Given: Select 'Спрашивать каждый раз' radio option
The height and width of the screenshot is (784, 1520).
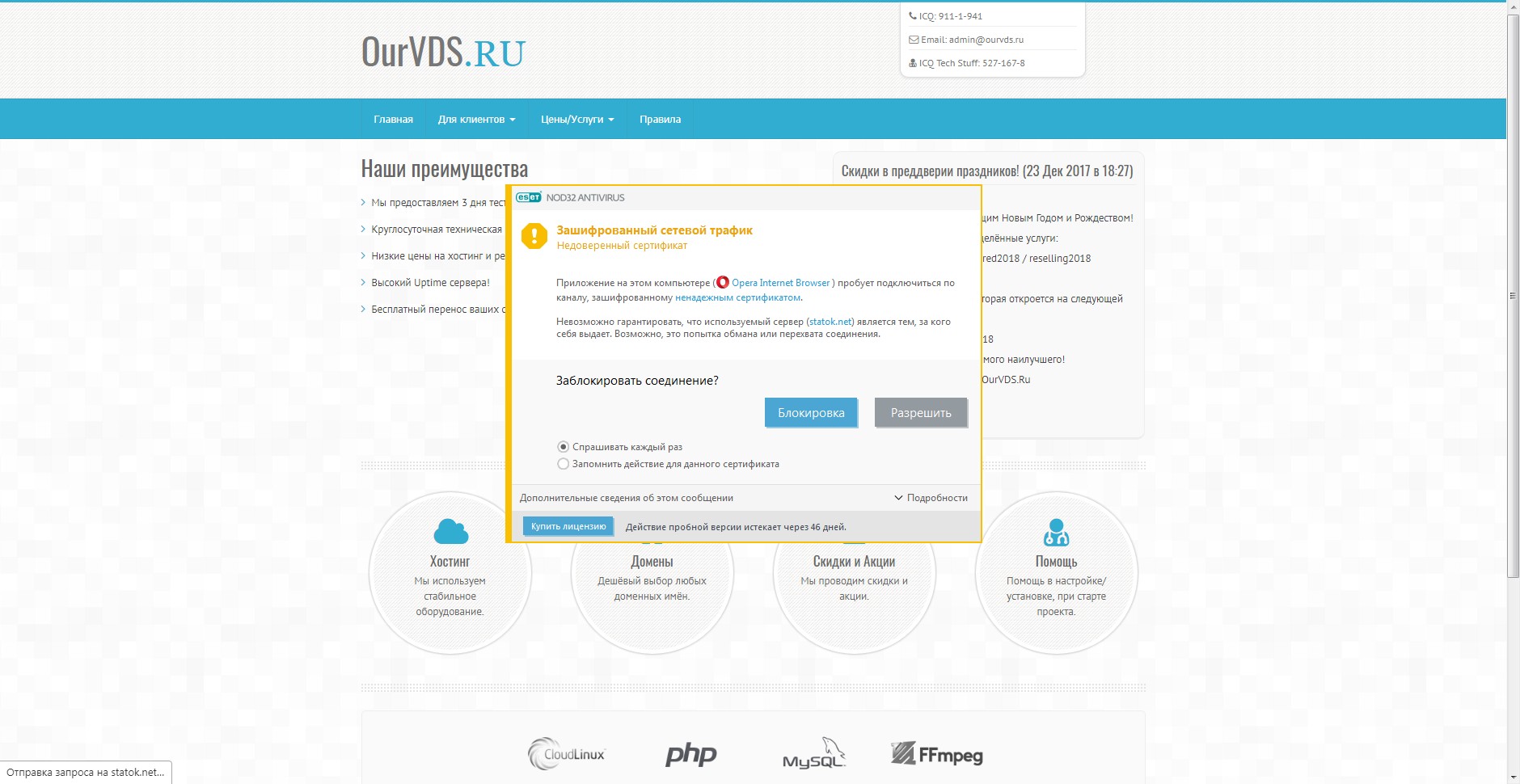Looking at the screenshot, I should 564,447.
